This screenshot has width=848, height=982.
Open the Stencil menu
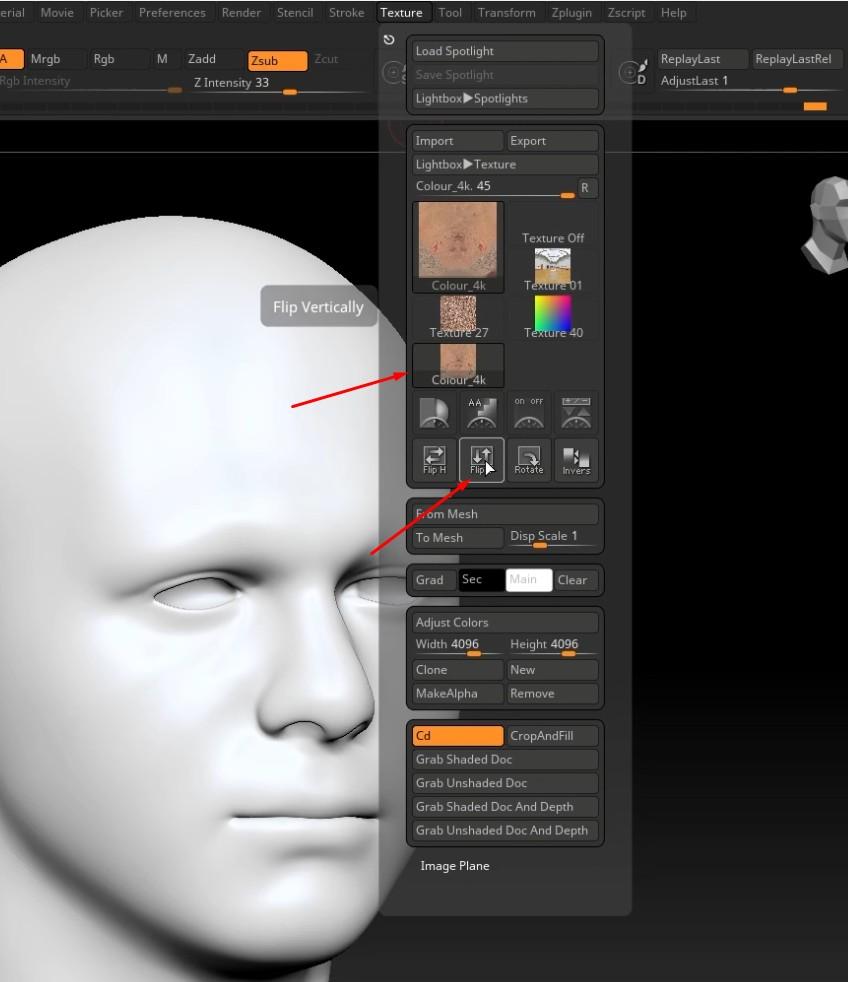click(x=295, y=13)
